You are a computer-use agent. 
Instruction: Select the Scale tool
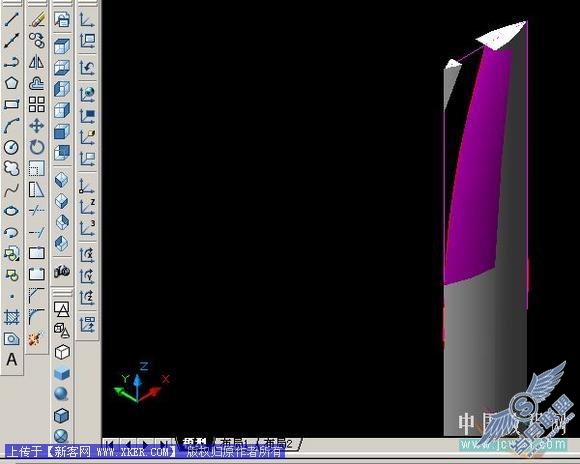37,169
